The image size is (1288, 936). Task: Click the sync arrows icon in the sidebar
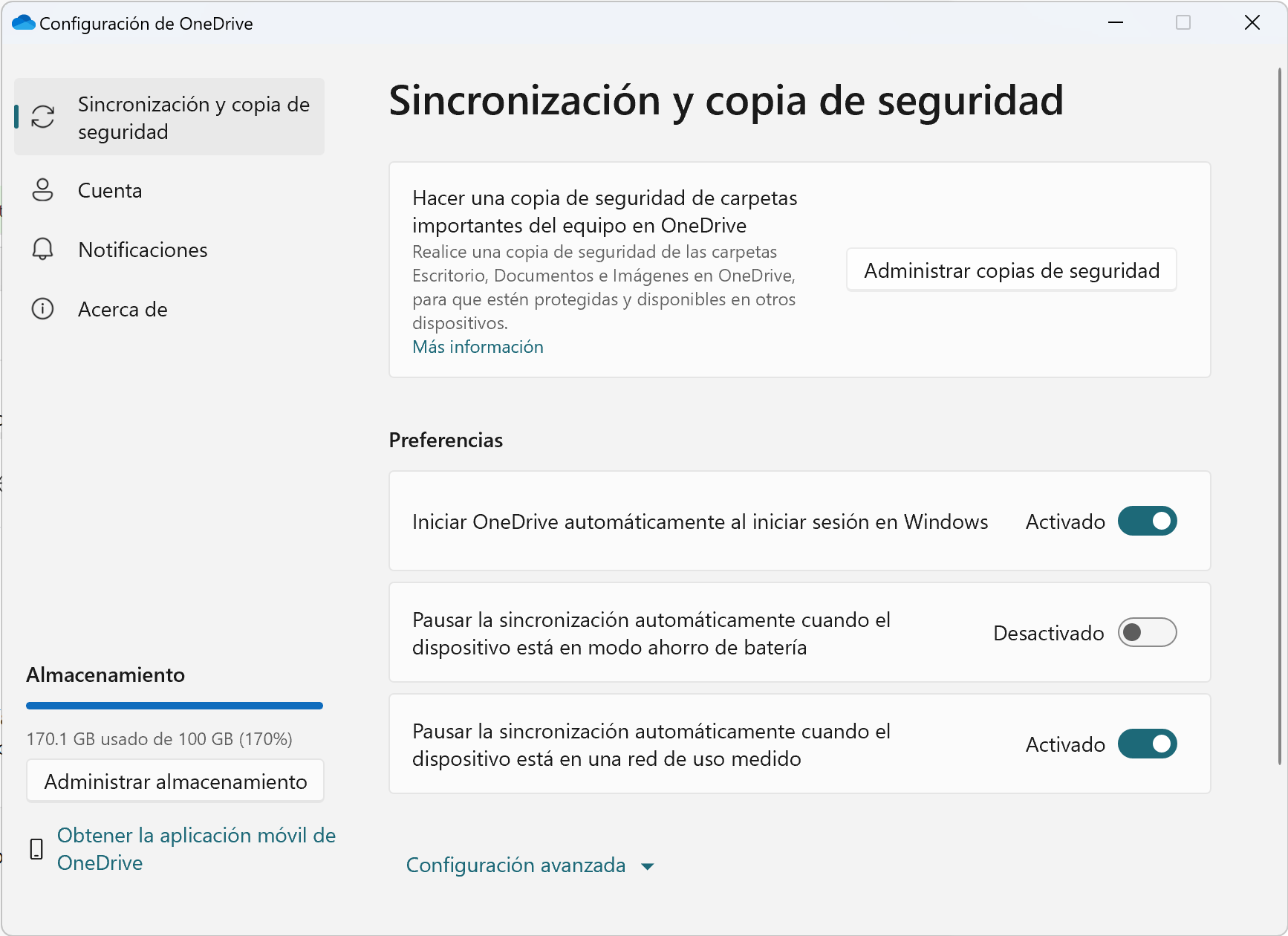point(43,117)
